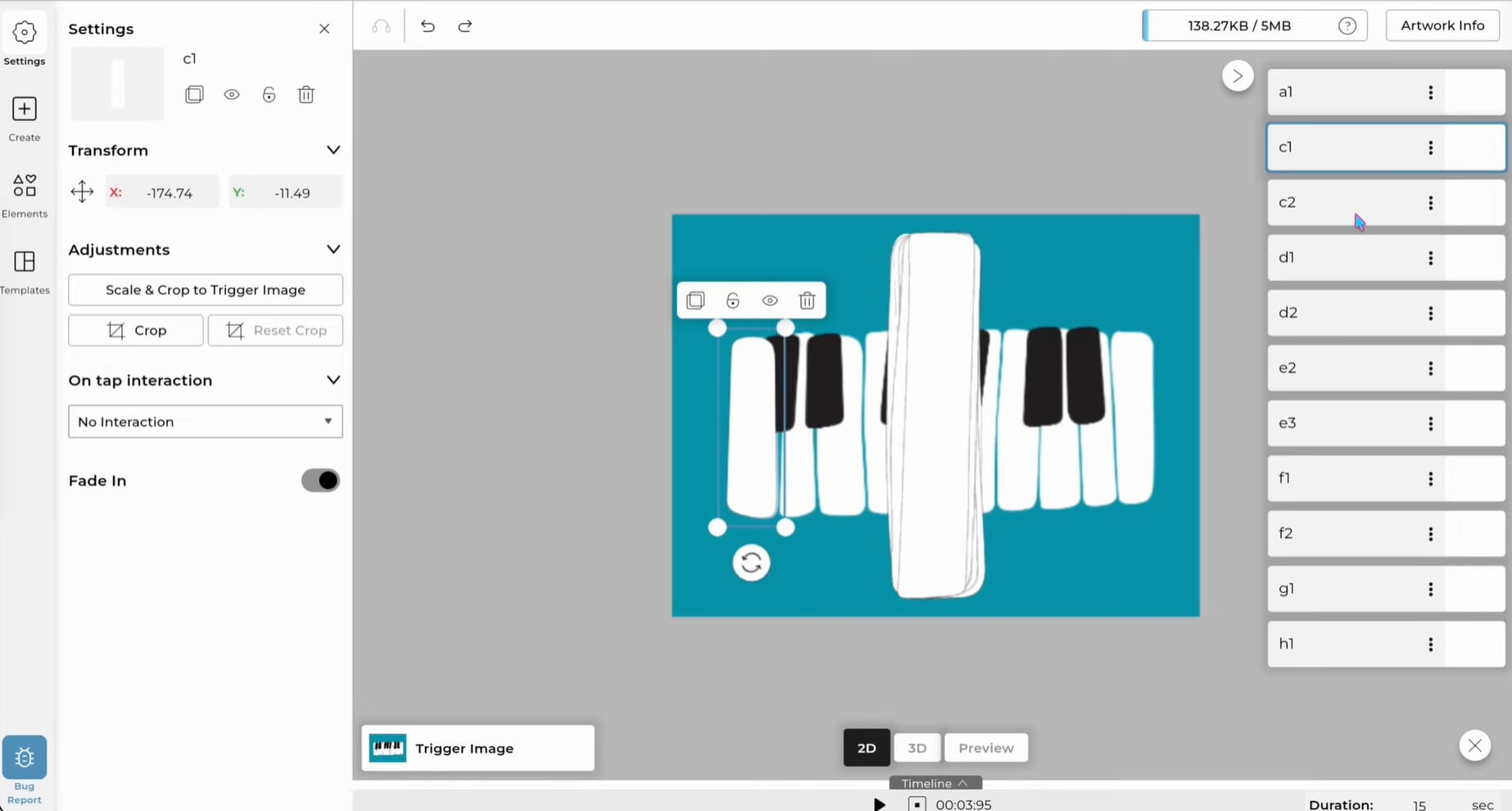Undo the last action

428,26
